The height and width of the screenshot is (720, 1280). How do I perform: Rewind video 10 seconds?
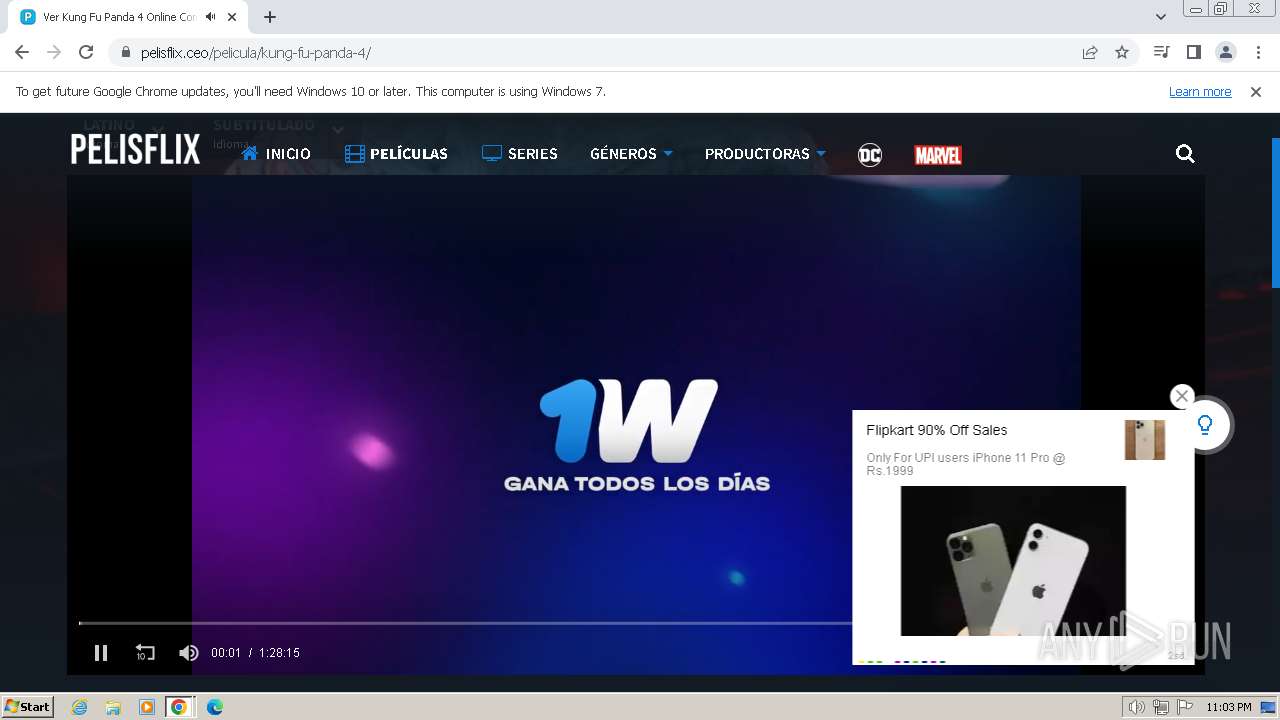[145, 653]
